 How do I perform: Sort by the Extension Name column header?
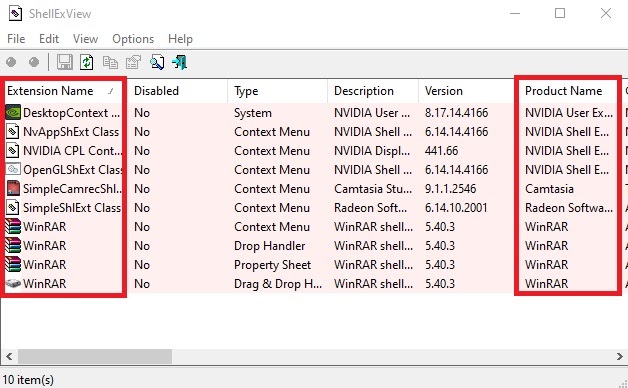pos(64,91)
